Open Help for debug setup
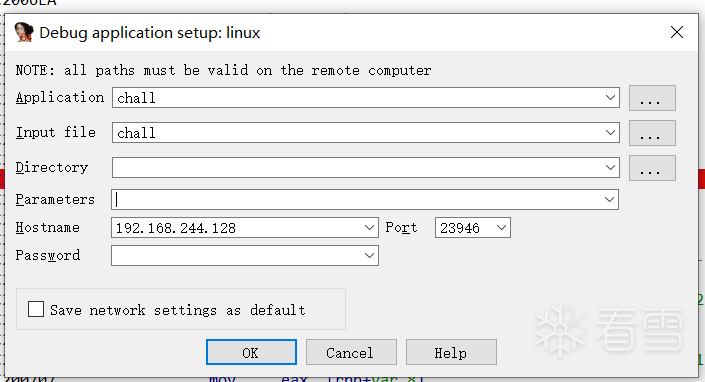The height and width of the screenshot is (382, 705). pos(451,352)
